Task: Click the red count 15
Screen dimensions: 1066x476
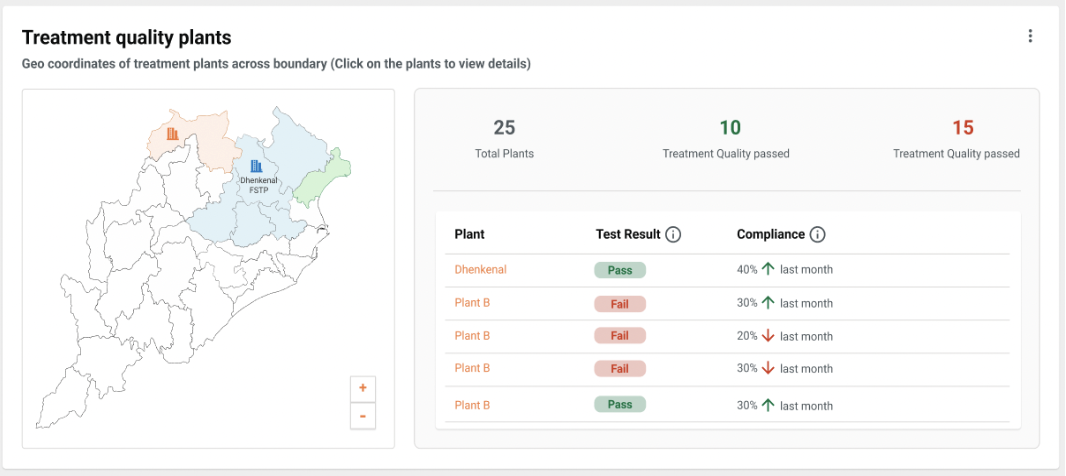Action: pos(962,128)
